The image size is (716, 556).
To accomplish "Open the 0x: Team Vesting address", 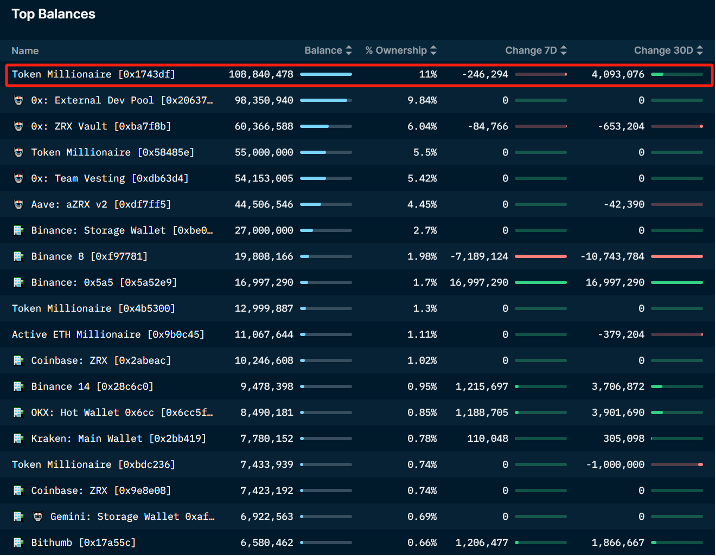I will [x=110, y=179].
